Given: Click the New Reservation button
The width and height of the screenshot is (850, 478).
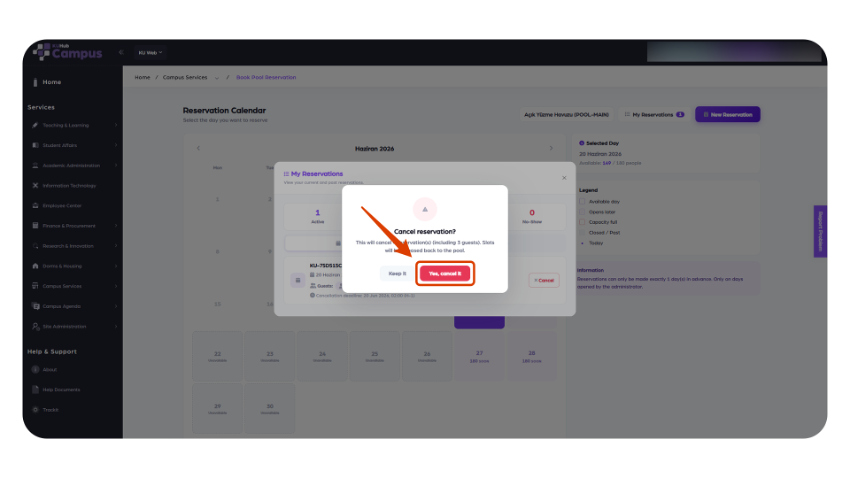Looking at the screenshot, I should pos(727,114).
